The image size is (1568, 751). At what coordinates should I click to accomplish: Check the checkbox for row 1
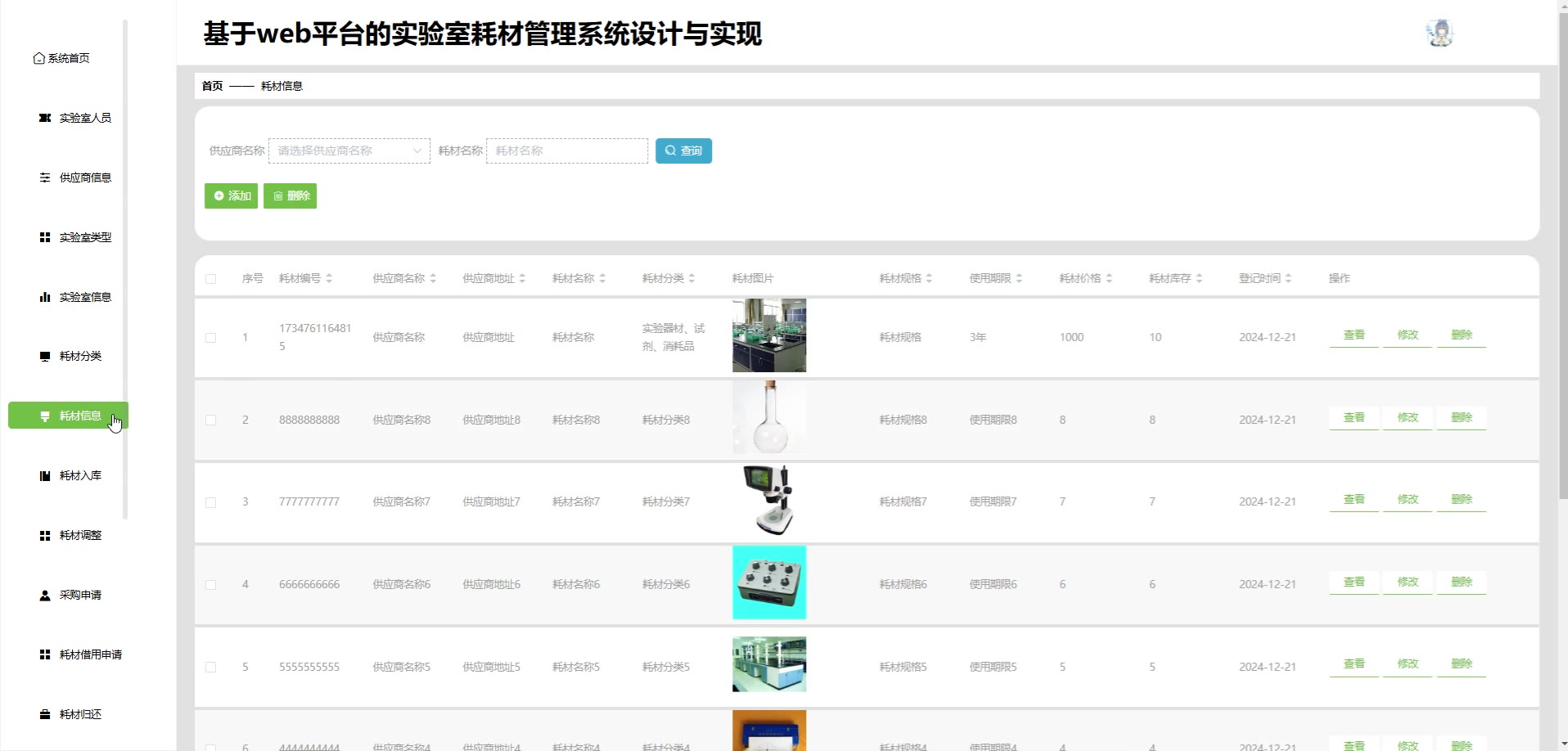tap(211, 338)
